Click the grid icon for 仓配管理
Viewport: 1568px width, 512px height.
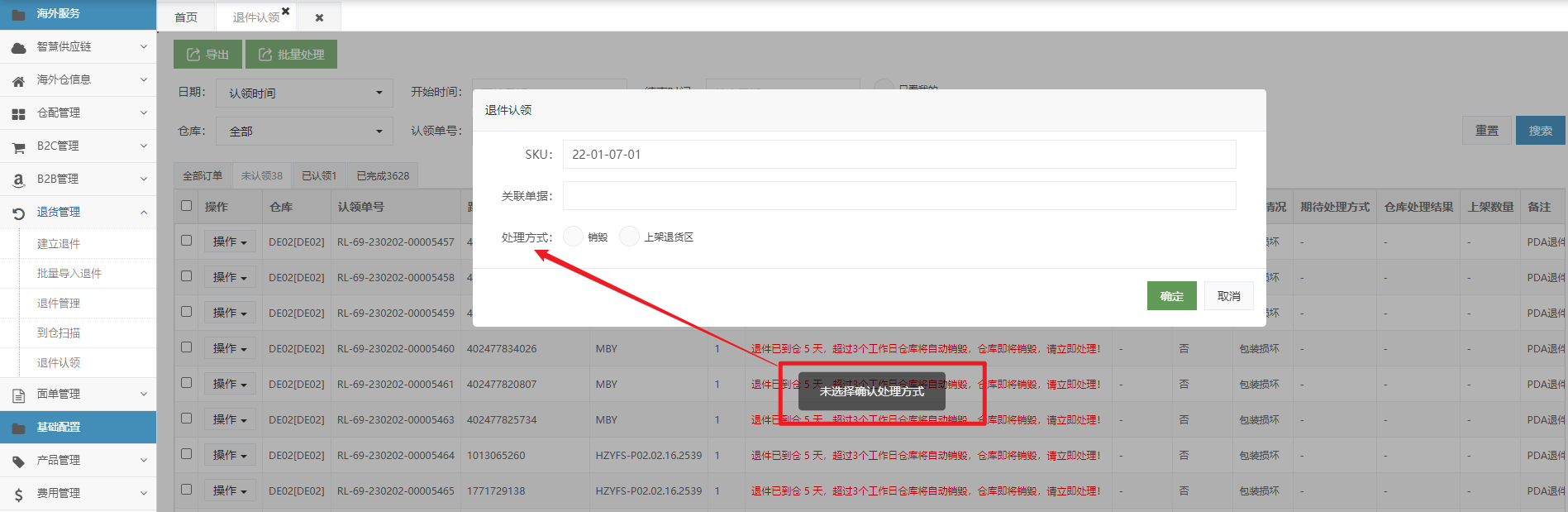tap(18, 113)
